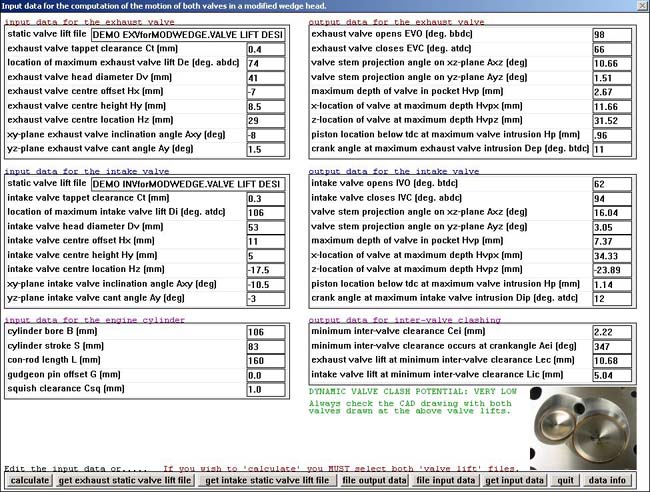Click exhaust piston location Hp value .96
The width and height of the screenshot is (650, 492).
tap(612, 135)
